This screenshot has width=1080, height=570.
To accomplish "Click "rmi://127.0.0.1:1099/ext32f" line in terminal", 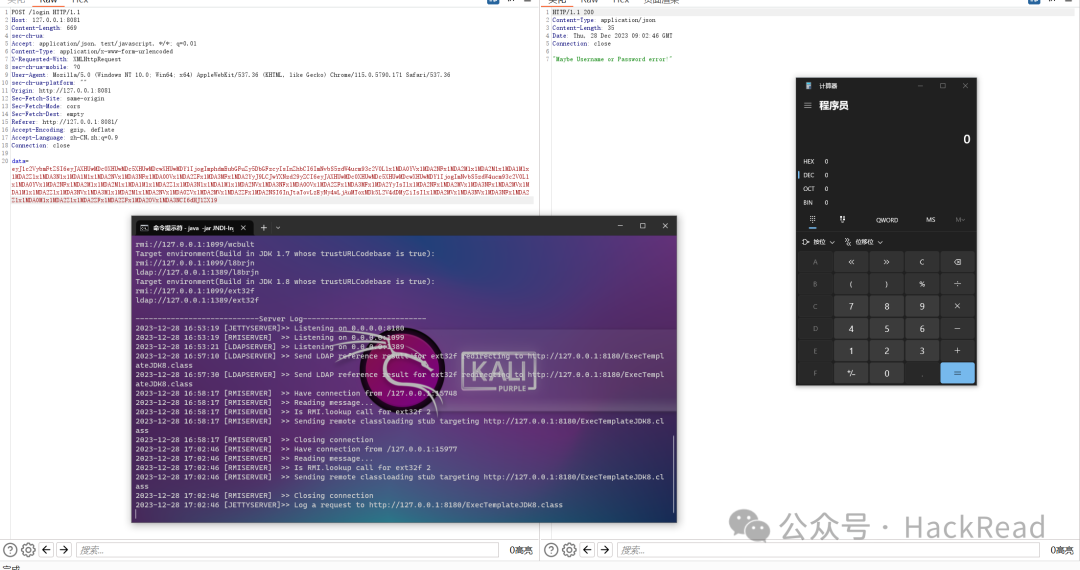I will click(197, 291).
